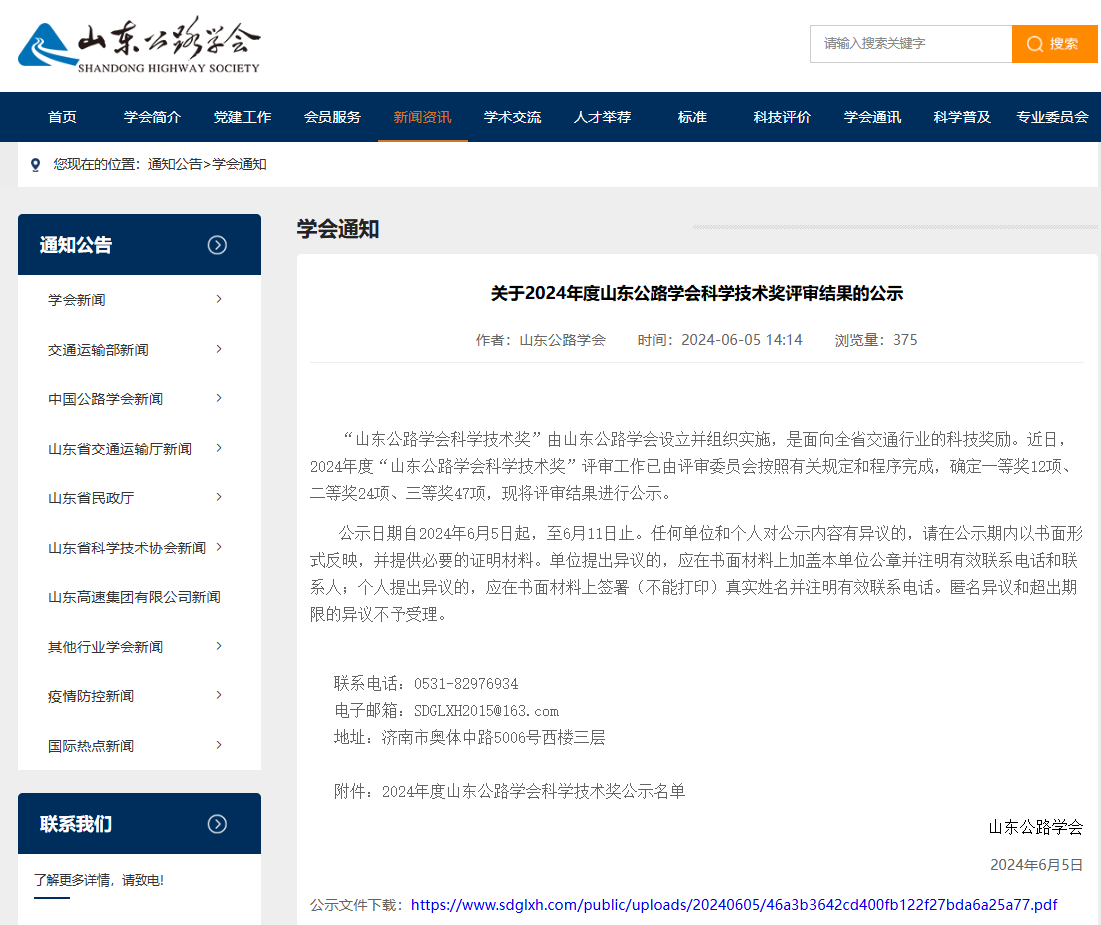Click the 学会通知 section heading
Viewport: 1101px width, 925px height.
338,229
